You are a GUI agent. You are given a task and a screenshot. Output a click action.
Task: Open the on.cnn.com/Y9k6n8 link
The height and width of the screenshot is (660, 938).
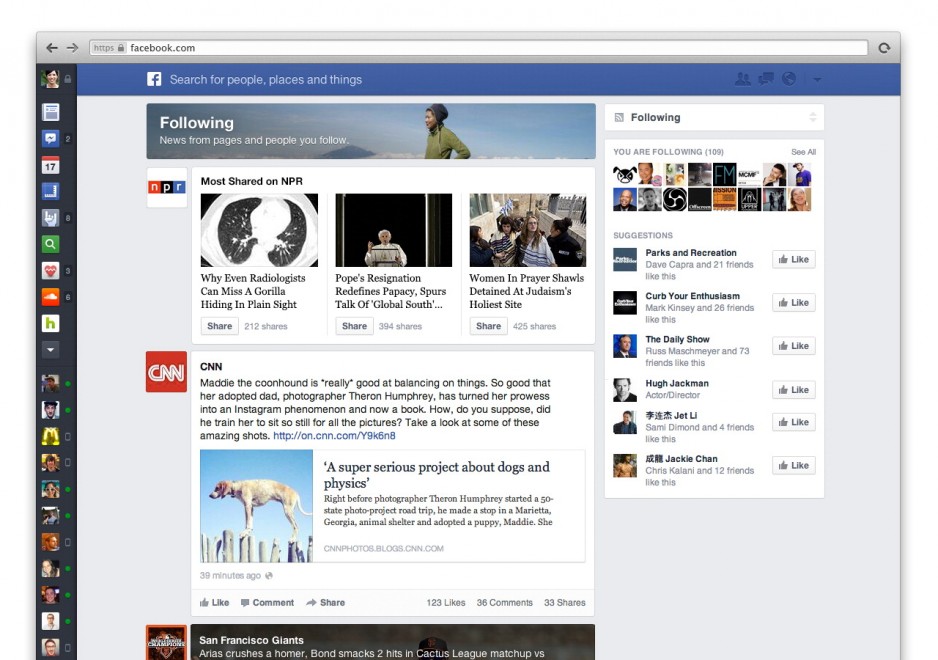click(x=334, y=436)
